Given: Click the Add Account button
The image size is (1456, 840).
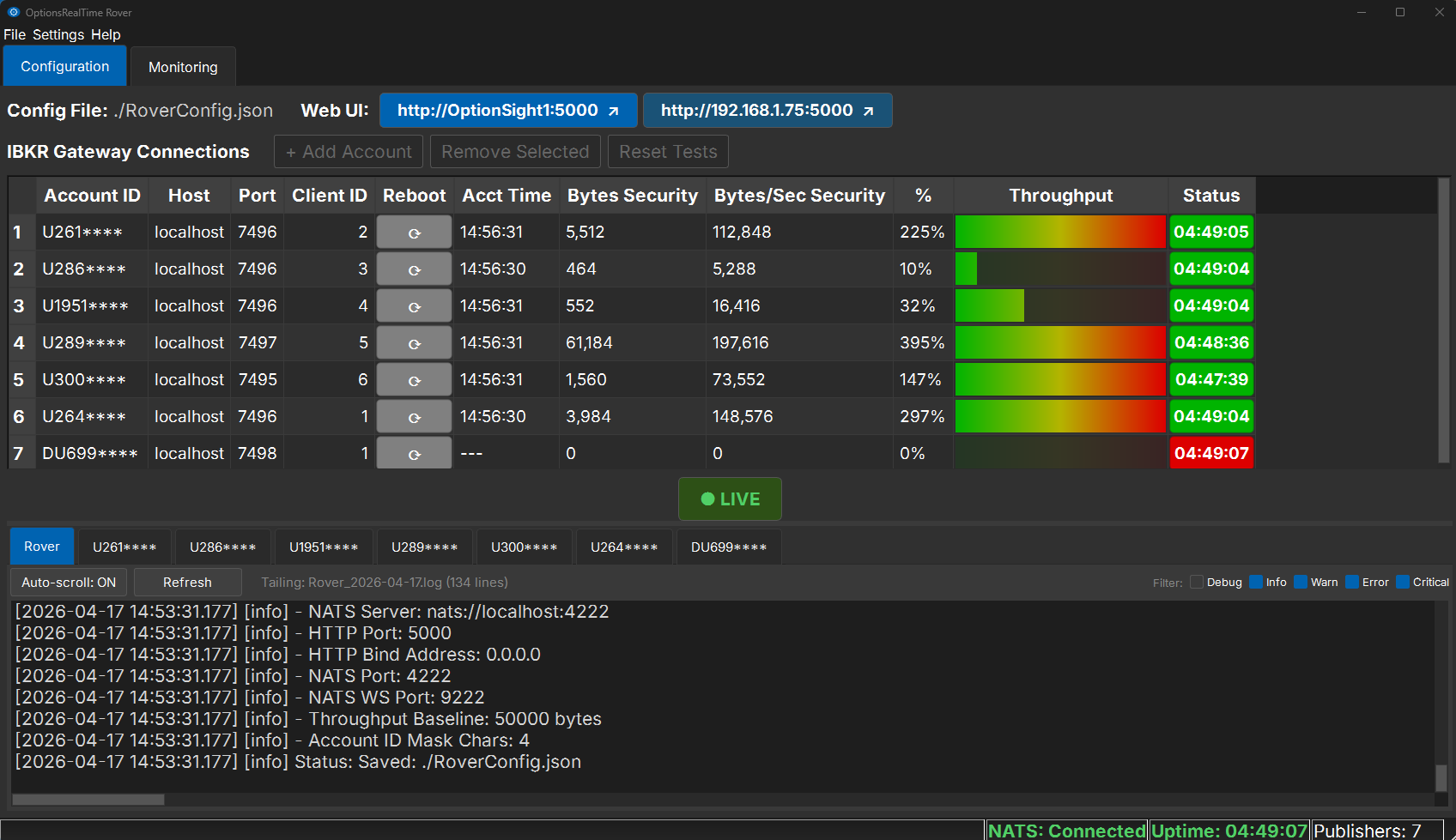Looking at the screenshot, I should point(349,152).
